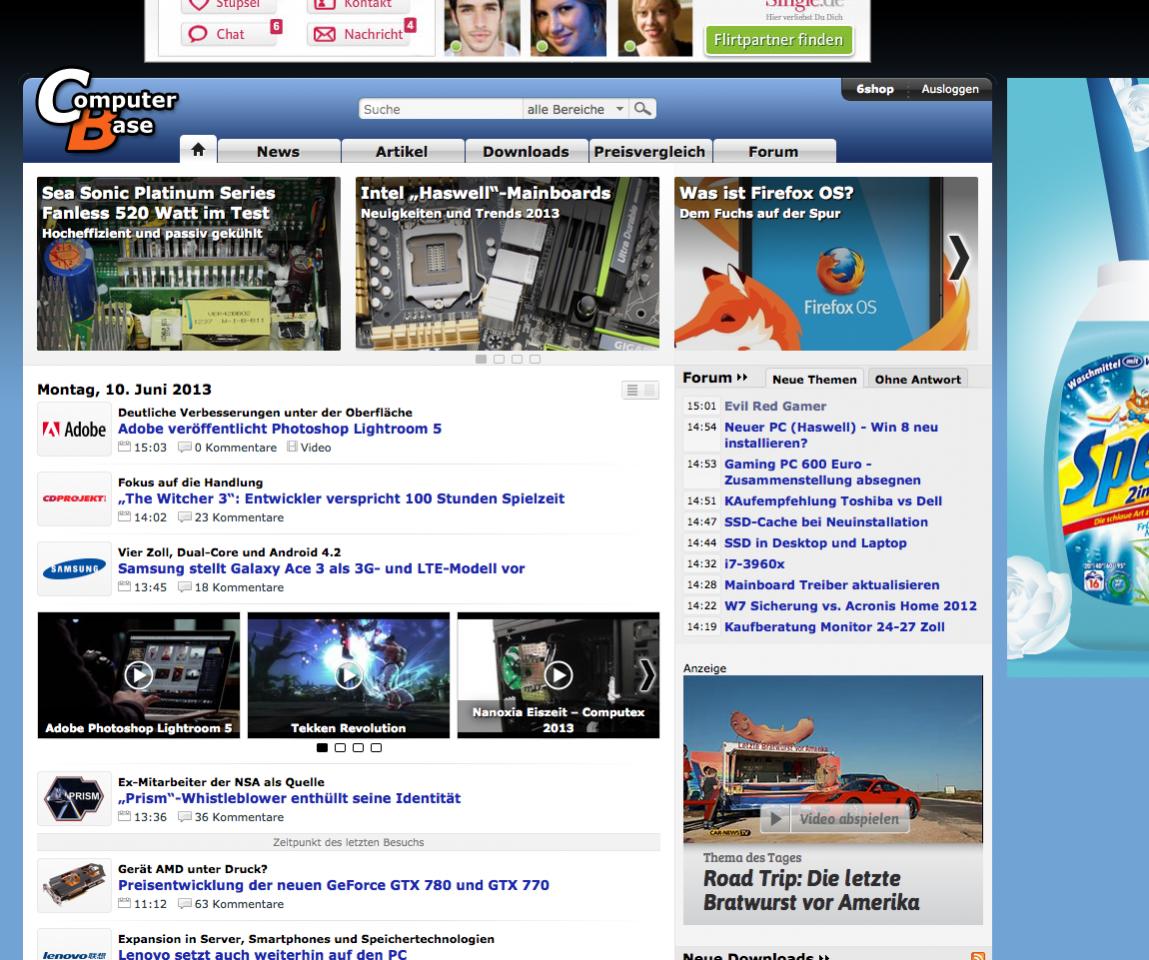Open forum thread 'Mainboard Treiber aktualisieren'
Viewport: 1149px width, 960px height.
coord(832,585)
